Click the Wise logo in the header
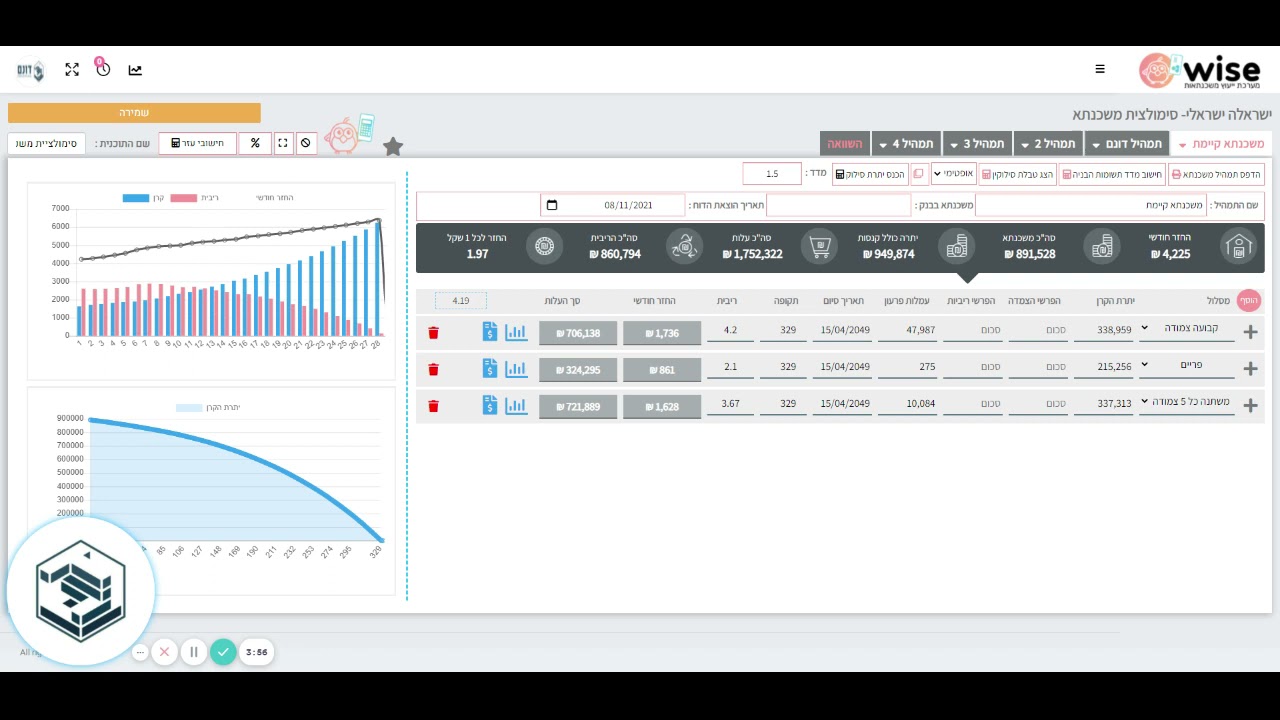Viewport: 1280px width, 720px height. (1200, 70)
